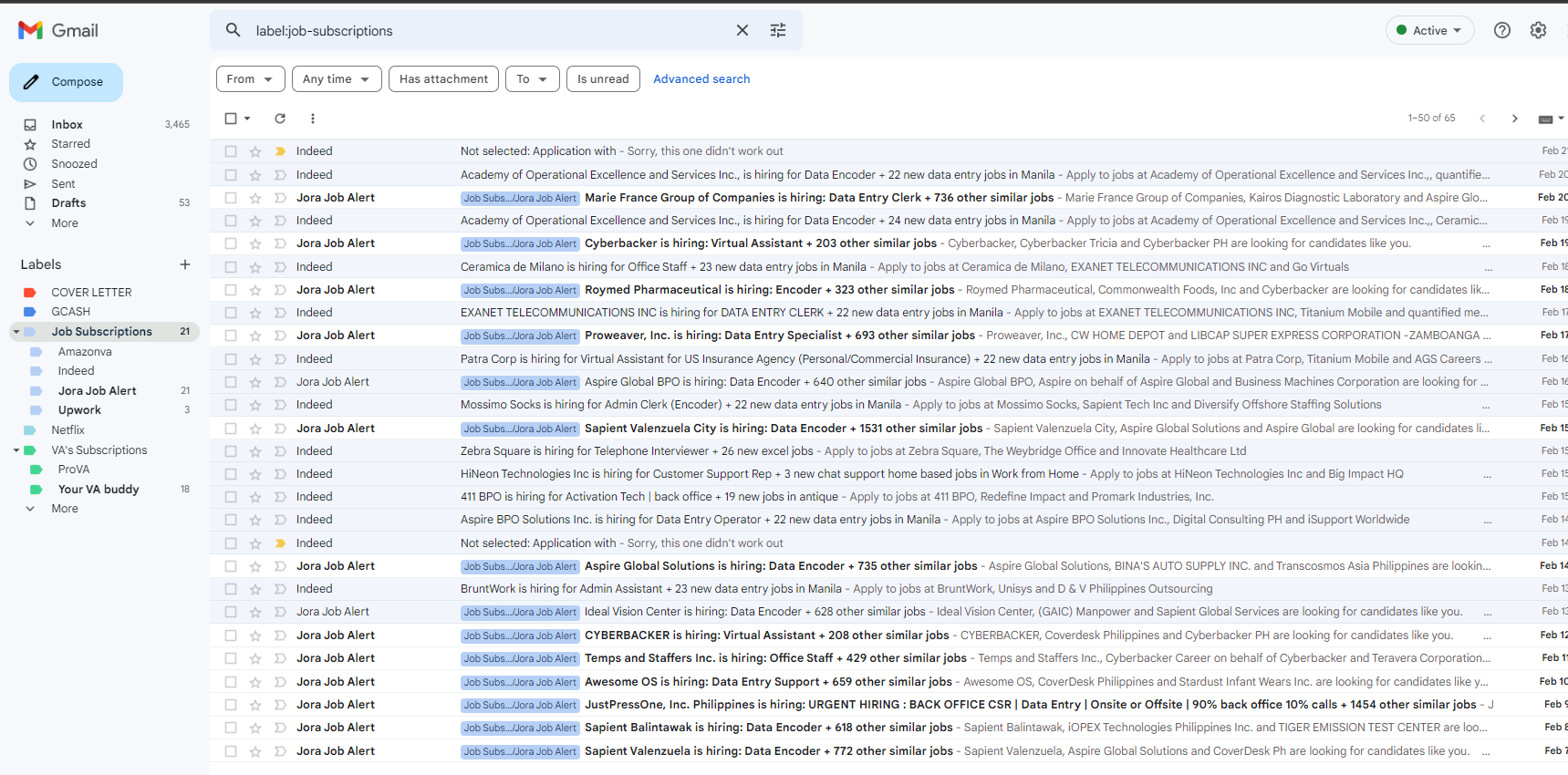Go to the newer page arrow
The height and width of the screenshot is (775, 1568).
1482,119
